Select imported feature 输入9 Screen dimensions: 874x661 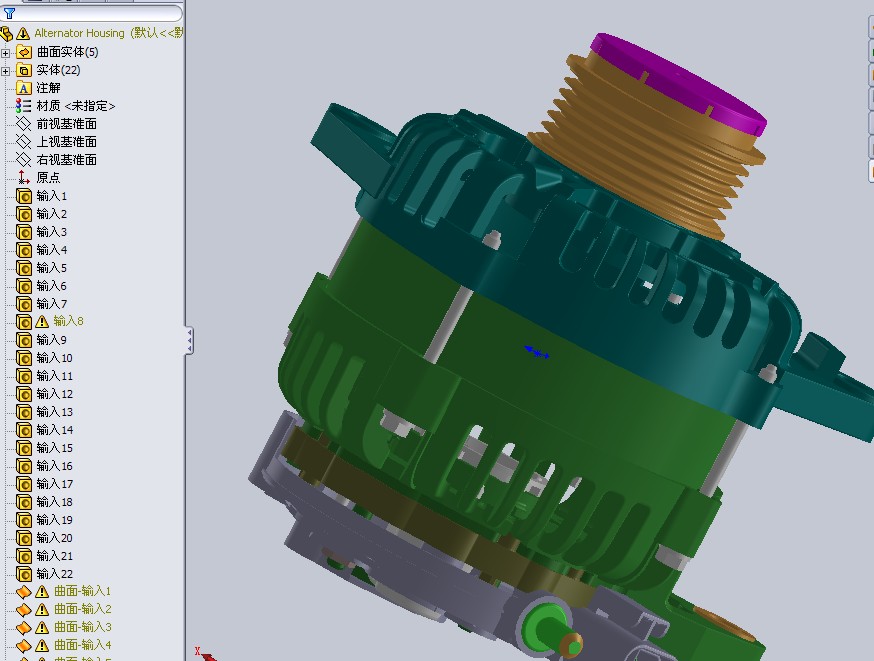[52, 339]
